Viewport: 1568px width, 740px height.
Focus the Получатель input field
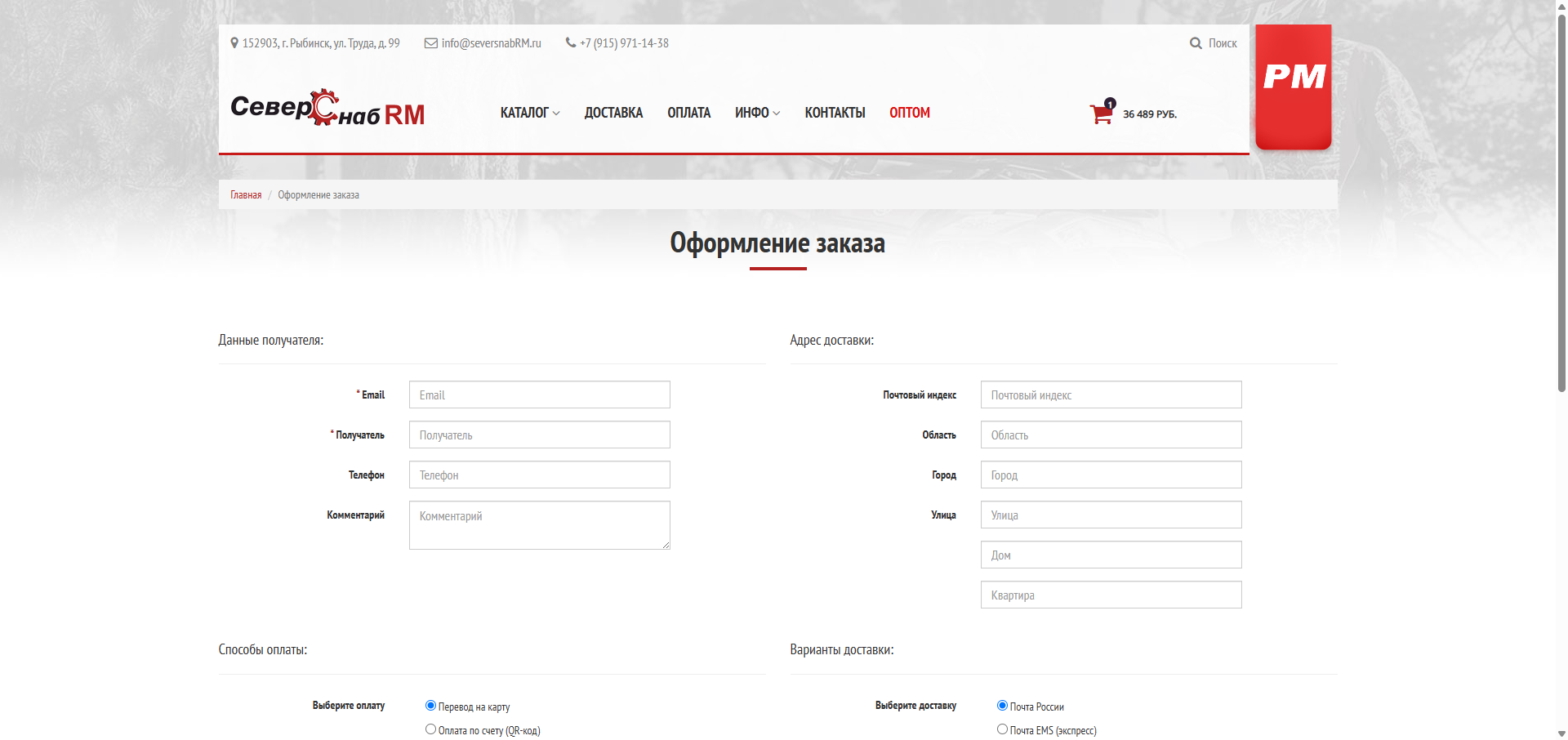tap(540, 435)
